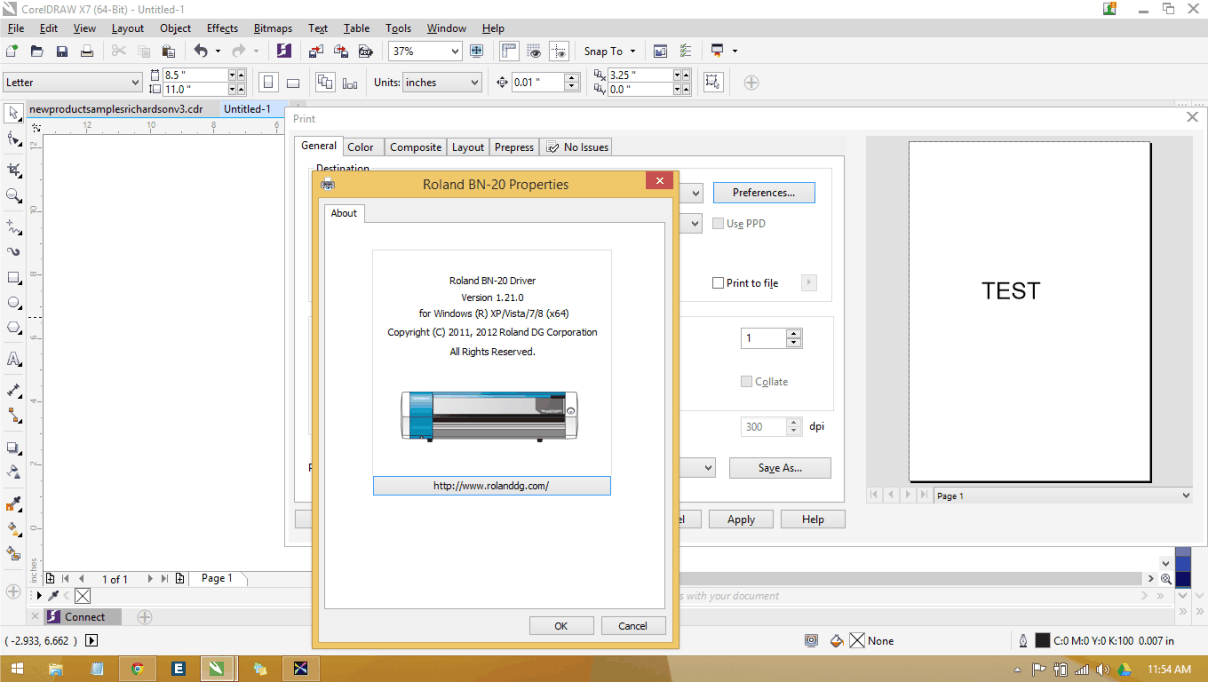1208x682 pixels.
Task: Open the Bitmaps menu
Action: 272,28
